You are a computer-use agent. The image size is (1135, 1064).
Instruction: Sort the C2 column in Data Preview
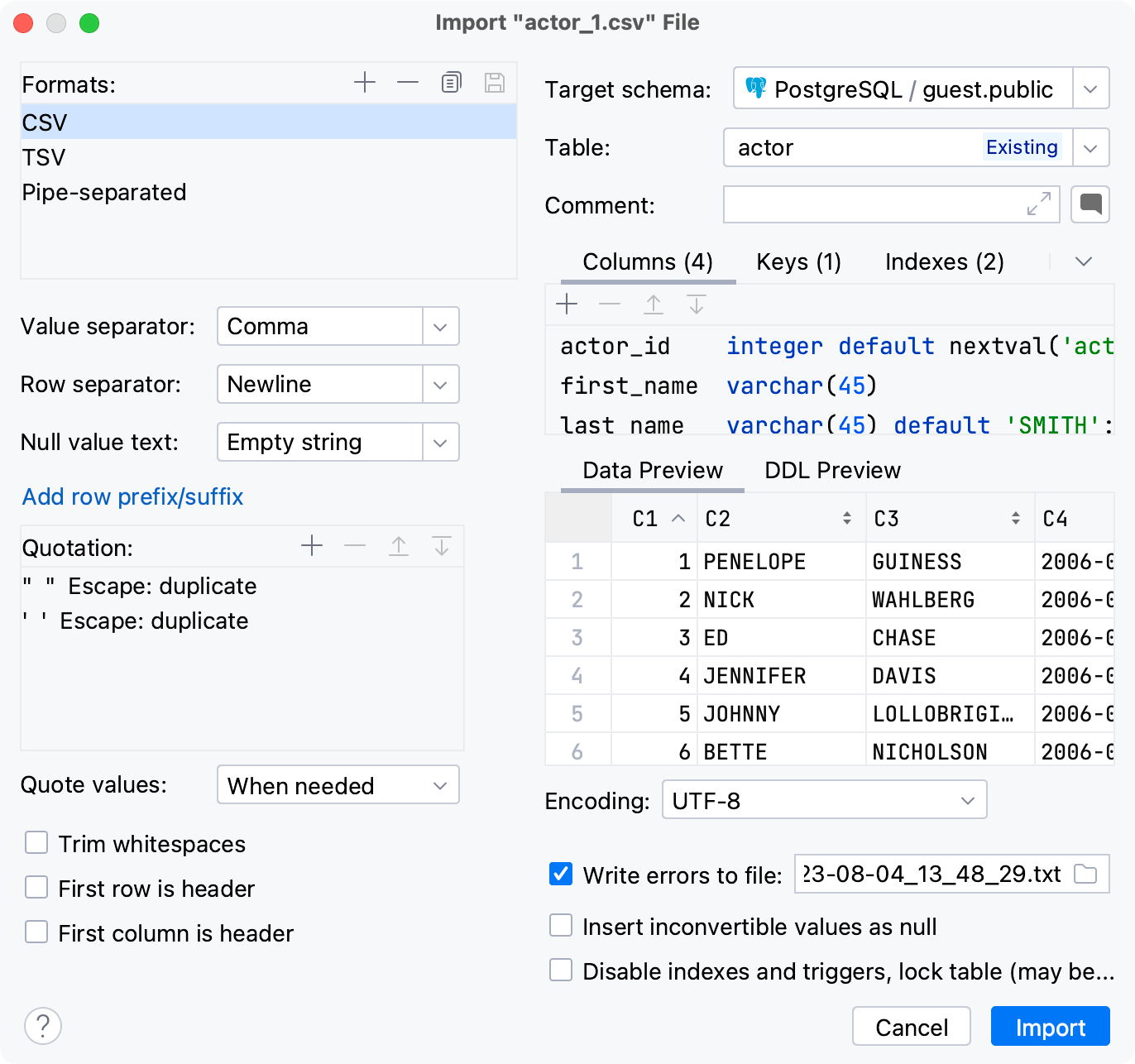click(x=846, y=518)
